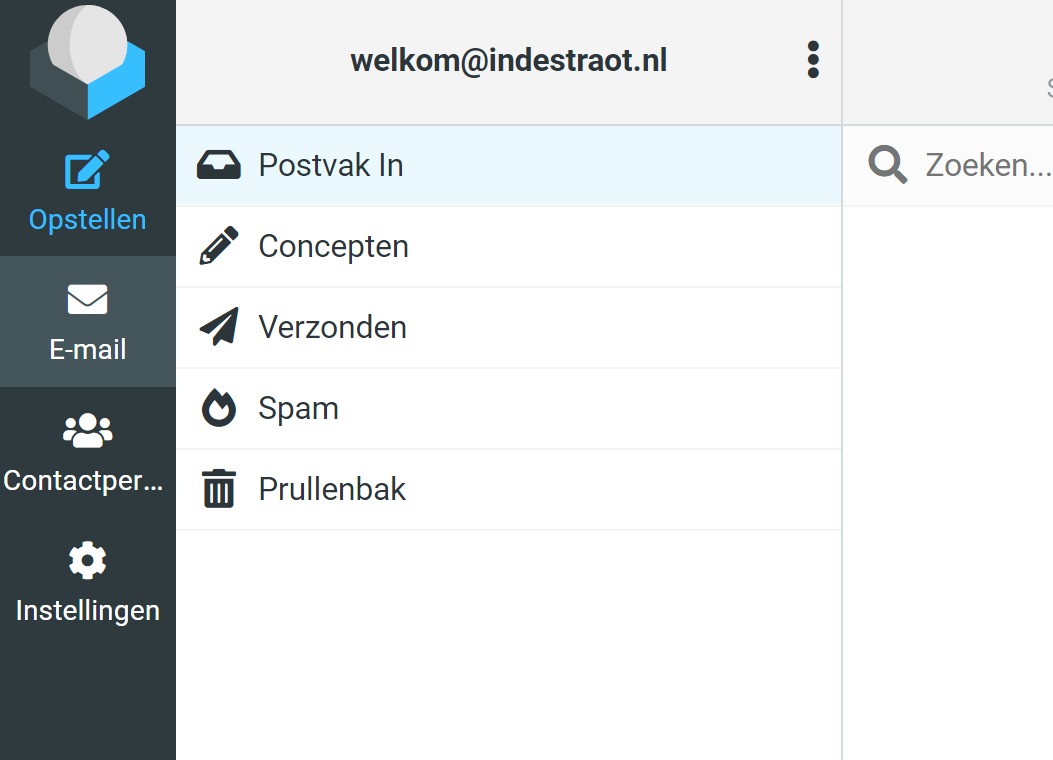Click the Spam flame icon

[219, 408]
